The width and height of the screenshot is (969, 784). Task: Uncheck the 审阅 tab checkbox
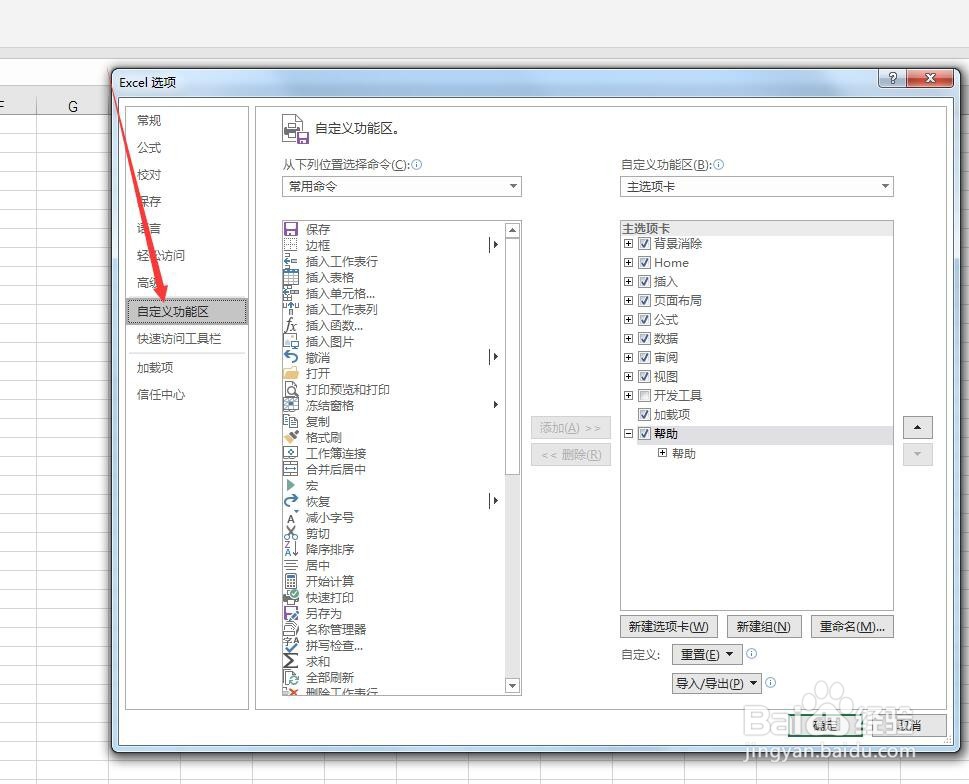[644, 358]
